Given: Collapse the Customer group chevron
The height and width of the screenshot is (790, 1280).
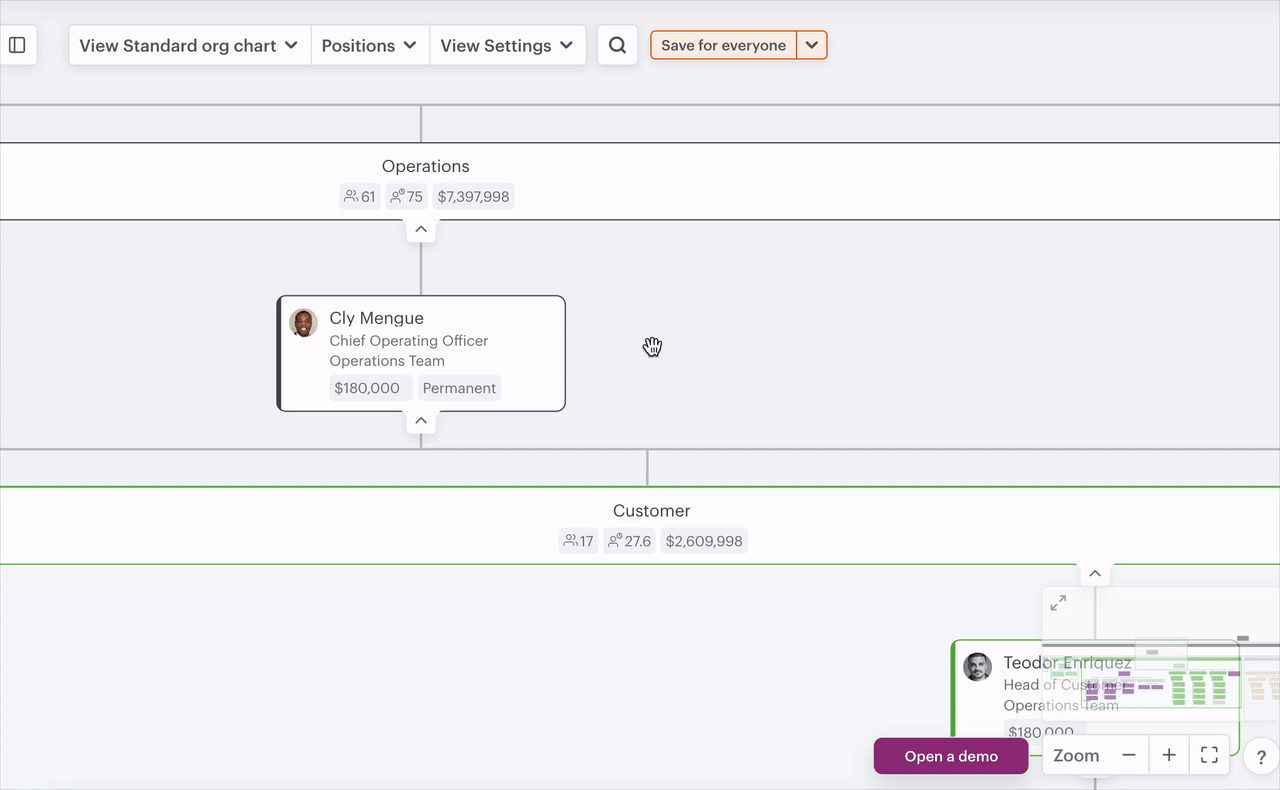Looking at the screenshot, I should 1095,574.
